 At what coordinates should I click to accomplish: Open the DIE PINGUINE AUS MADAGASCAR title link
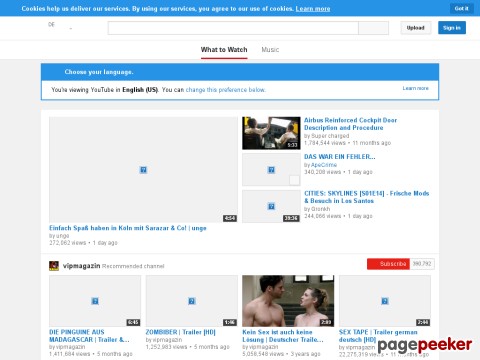tap(89, 336)
